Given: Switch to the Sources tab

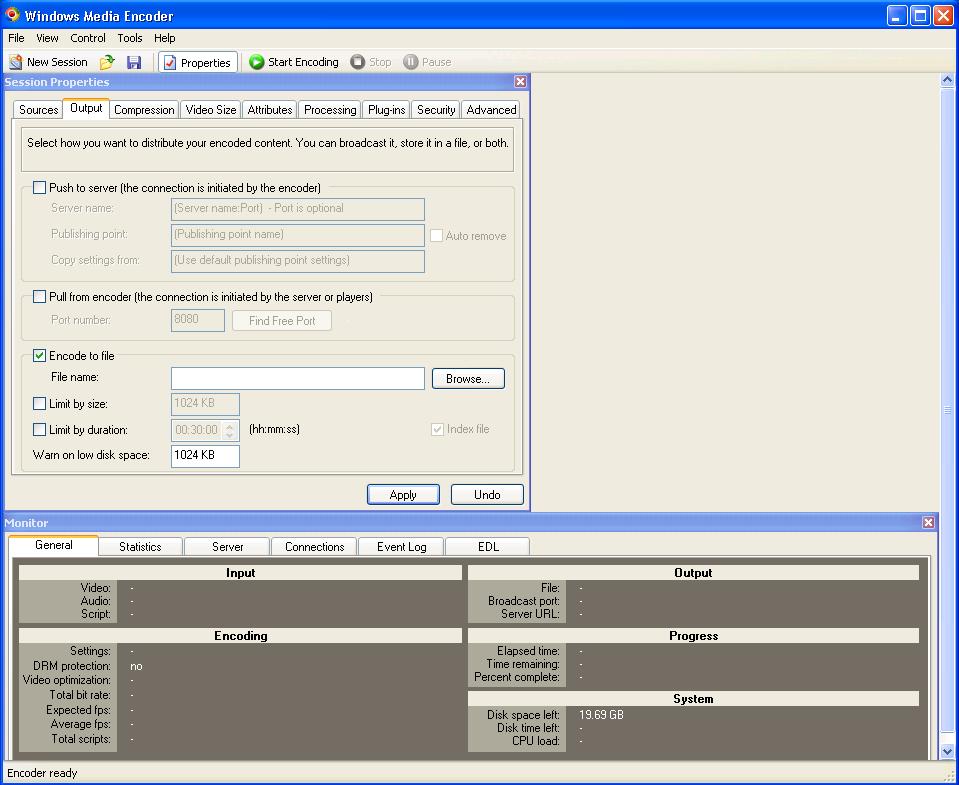Looking at the screenshot, I should point(38,109).
